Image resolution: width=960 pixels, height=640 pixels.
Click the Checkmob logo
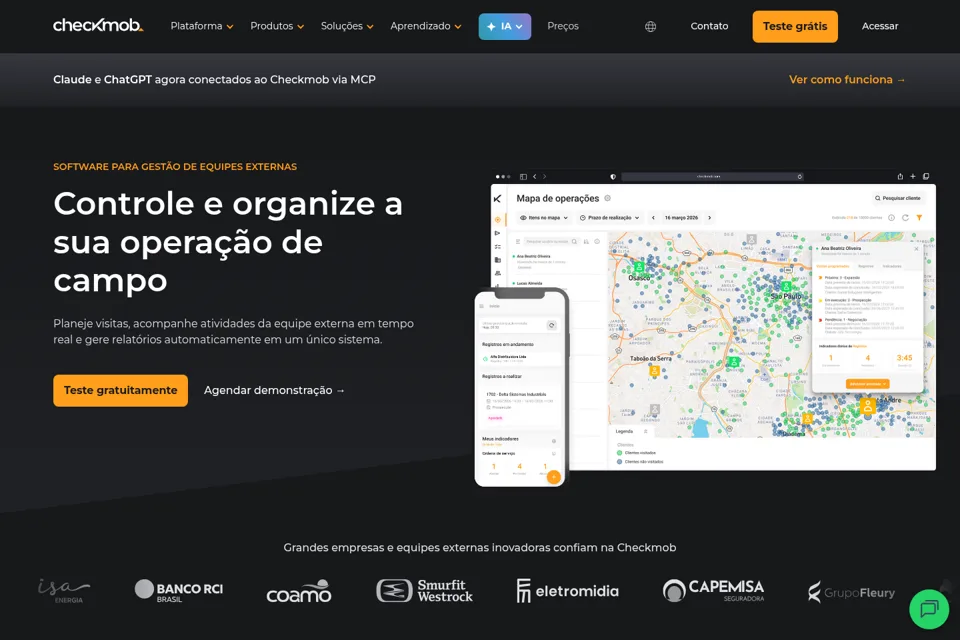pyautogui.click(x=98, y=26)
